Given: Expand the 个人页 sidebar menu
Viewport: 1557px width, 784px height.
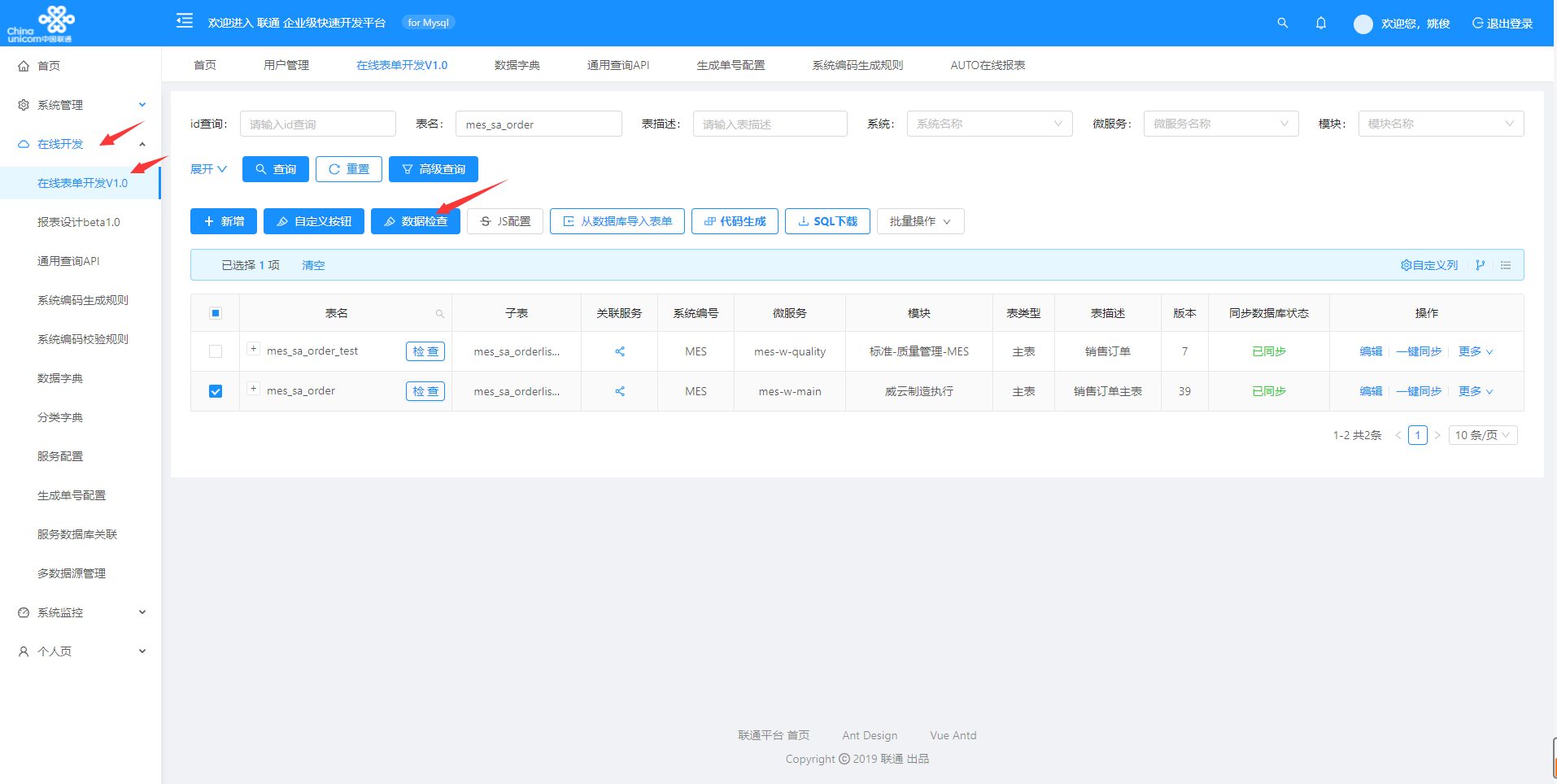Looking at the screenshot, I should (81, 651).
